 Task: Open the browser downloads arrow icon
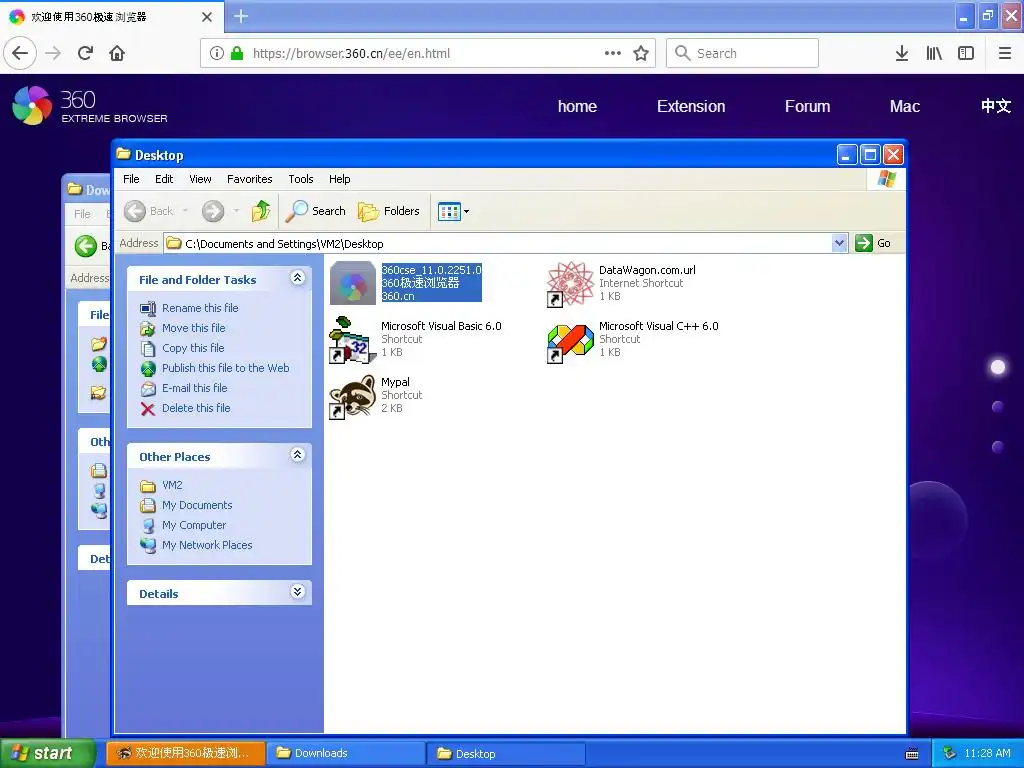coord(902,53)
